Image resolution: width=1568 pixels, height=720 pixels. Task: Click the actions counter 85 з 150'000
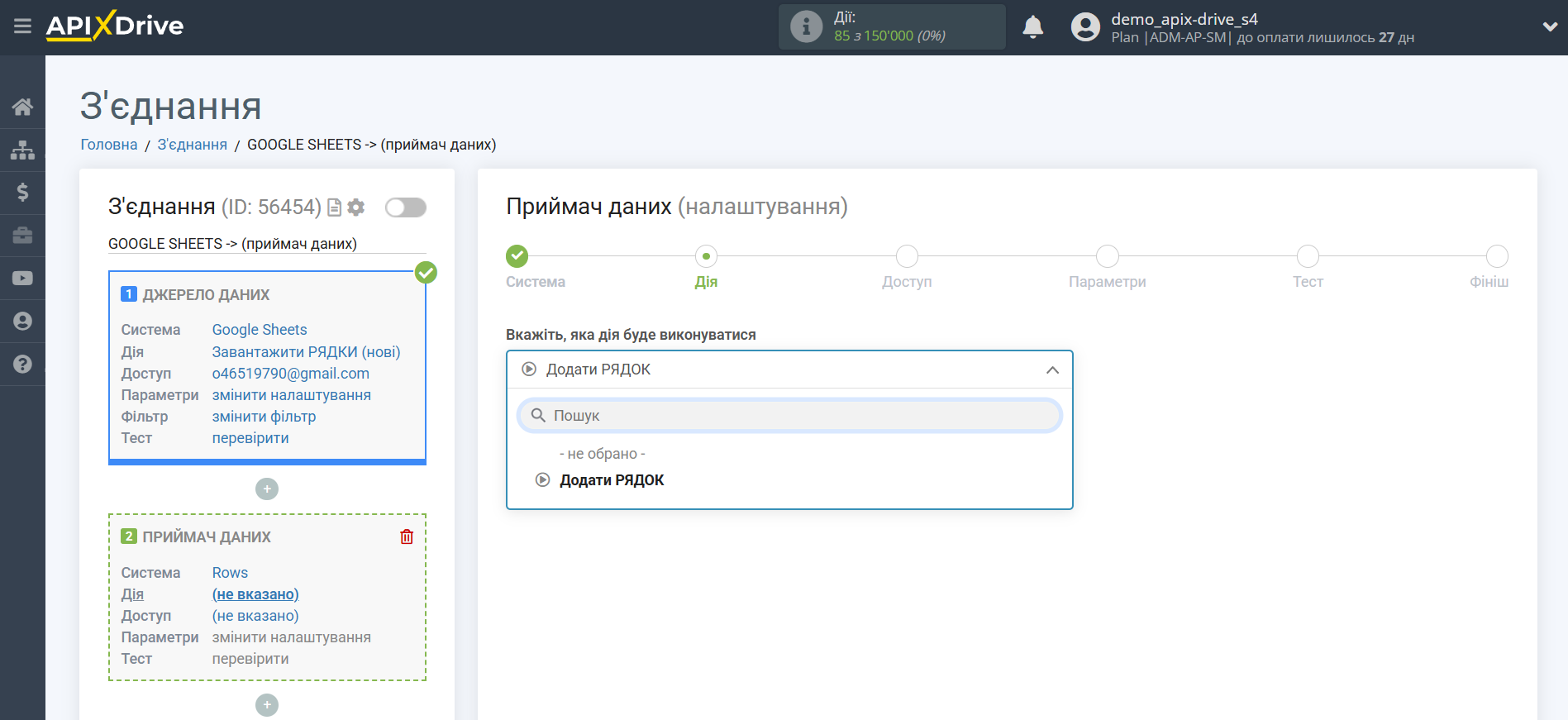point(889,36)
